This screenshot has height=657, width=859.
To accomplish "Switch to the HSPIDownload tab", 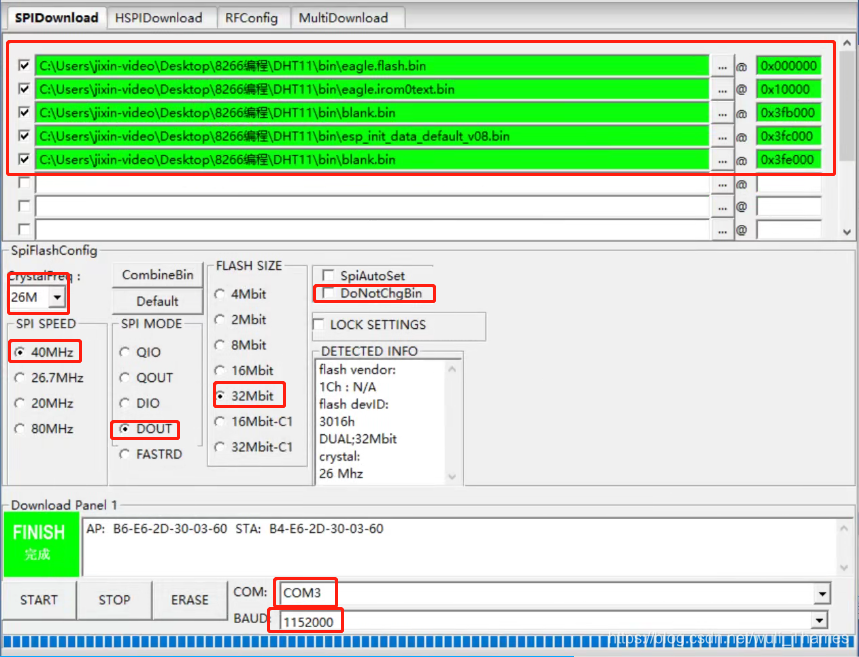I will (x=158, y=18).
